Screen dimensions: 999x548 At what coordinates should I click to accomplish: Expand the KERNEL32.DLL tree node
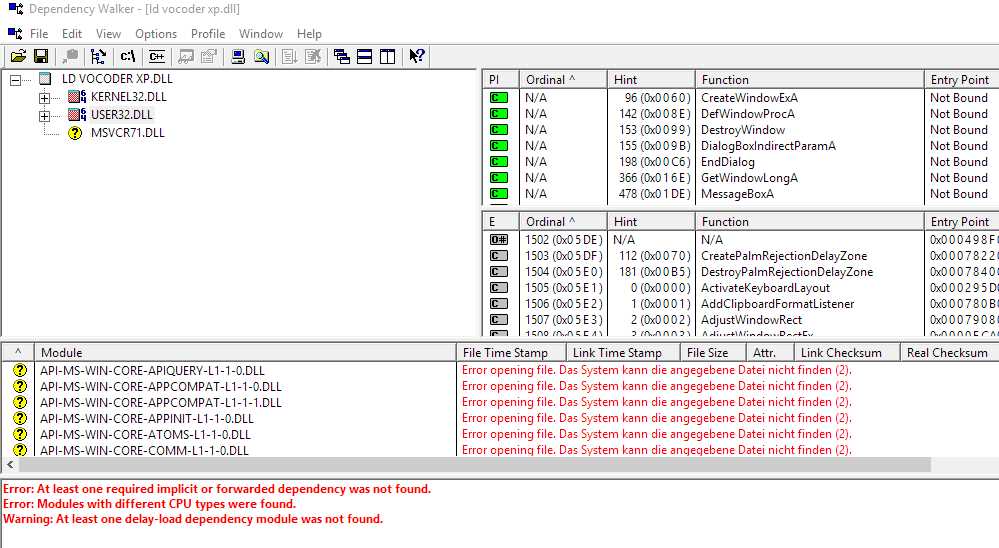[x=44, y=98]
